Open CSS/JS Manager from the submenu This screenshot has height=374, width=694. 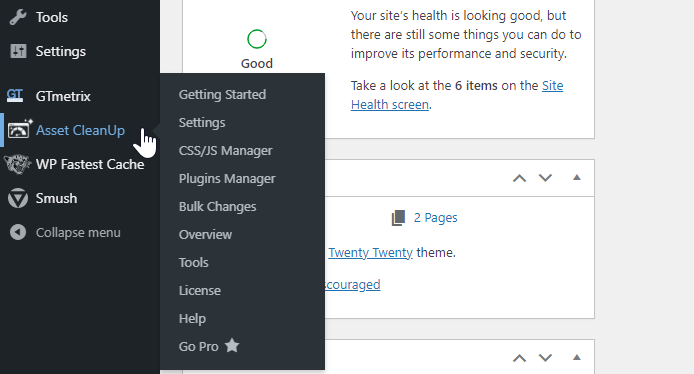225,150
